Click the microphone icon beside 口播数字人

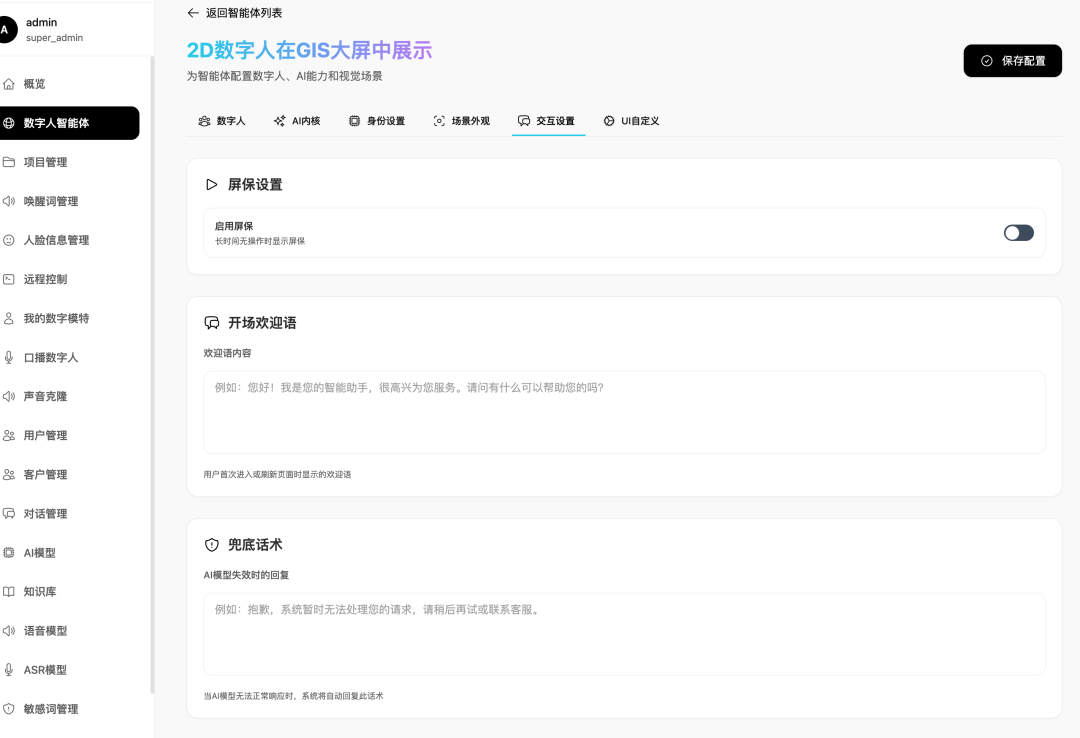click(x=9, y=358)
